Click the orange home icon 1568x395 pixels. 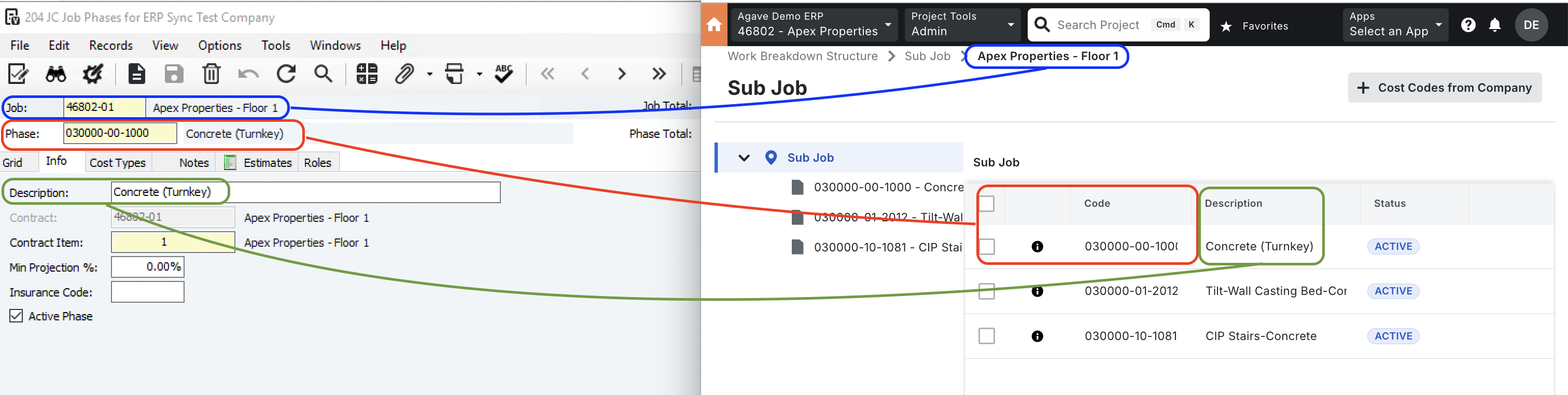(714, 25)
